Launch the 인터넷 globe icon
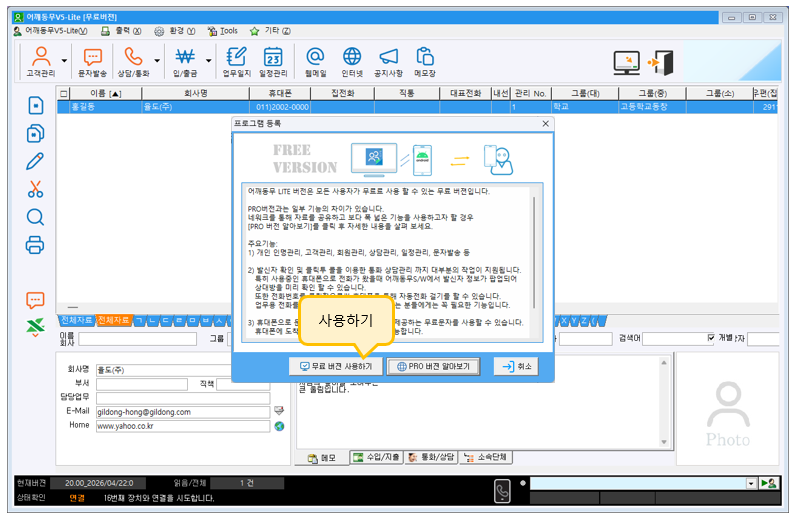 [352, 62]
